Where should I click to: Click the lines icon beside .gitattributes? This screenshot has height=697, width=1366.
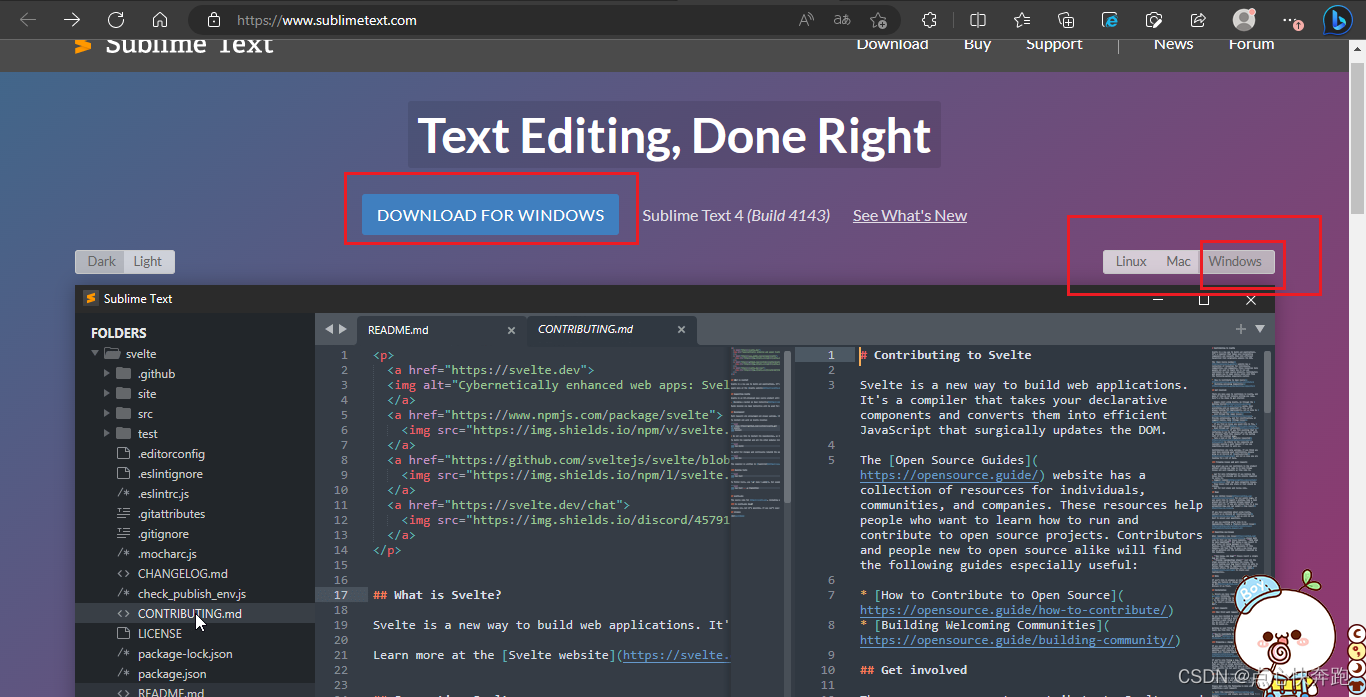point(124,514)
